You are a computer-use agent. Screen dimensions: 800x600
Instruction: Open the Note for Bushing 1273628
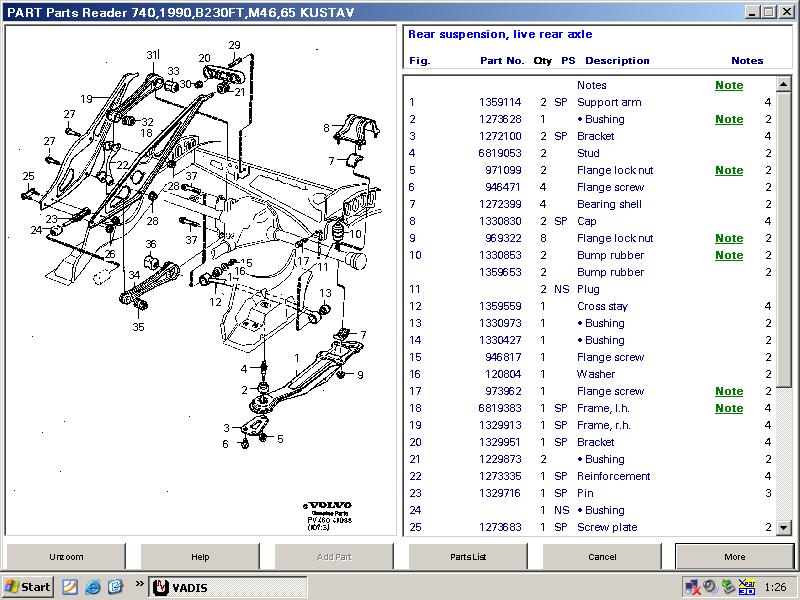pos(729,119)
